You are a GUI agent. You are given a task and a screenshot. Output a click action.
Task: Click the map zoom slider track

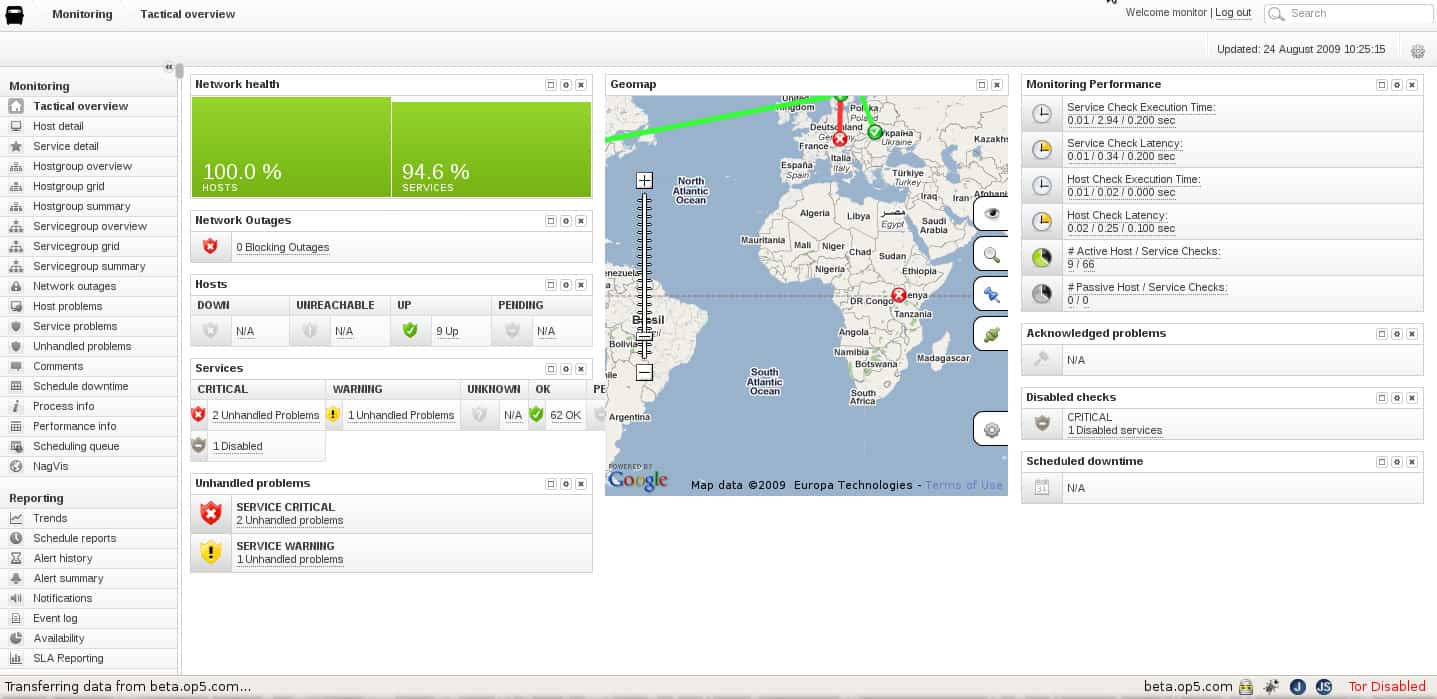(x=644, y=276)
